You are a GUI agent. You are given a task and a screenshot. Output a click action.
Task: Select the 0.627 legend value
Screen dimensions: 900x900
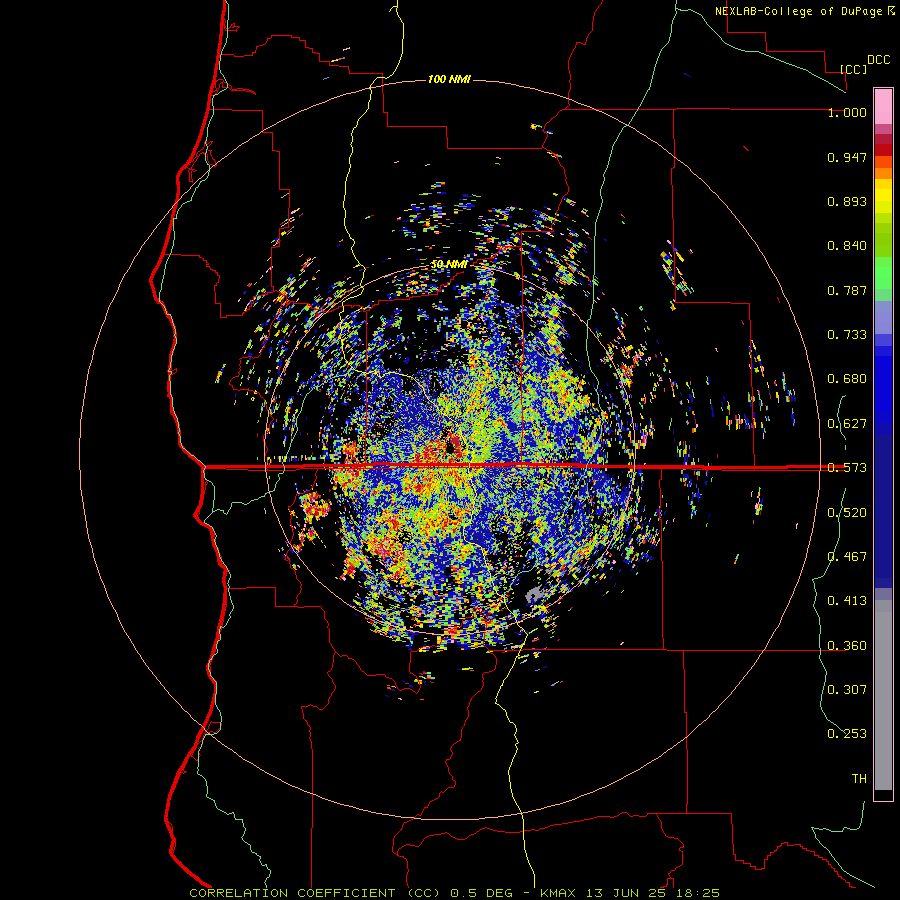[847, 424]
